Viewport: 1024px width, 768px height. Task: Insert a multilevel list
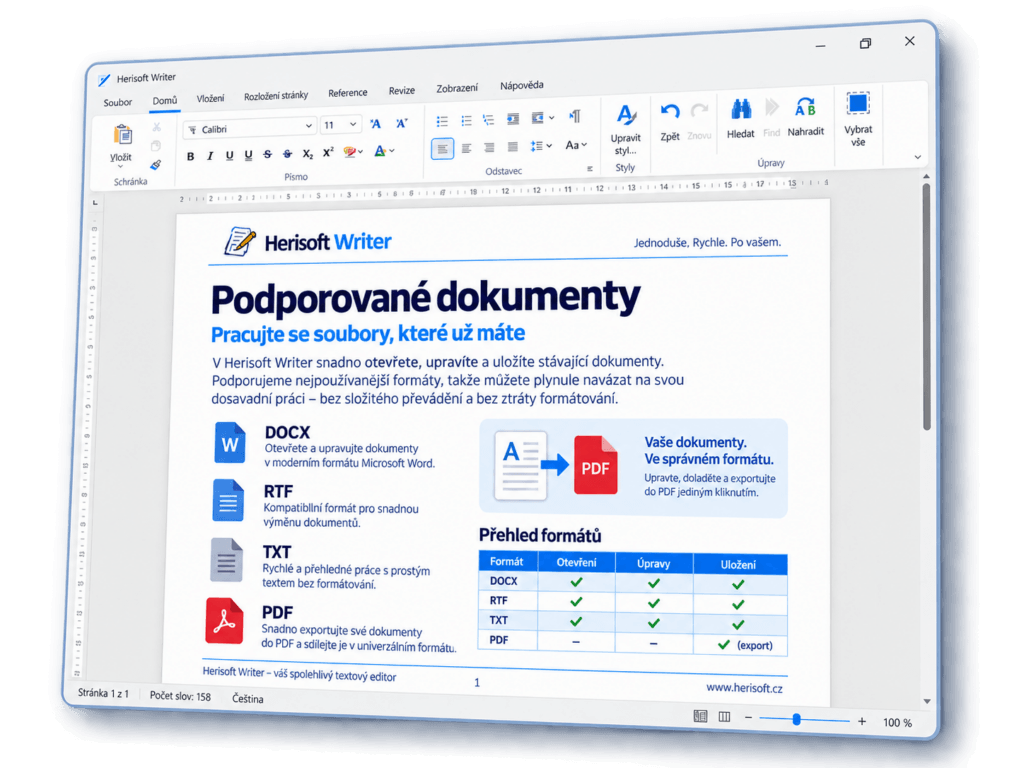488,120
